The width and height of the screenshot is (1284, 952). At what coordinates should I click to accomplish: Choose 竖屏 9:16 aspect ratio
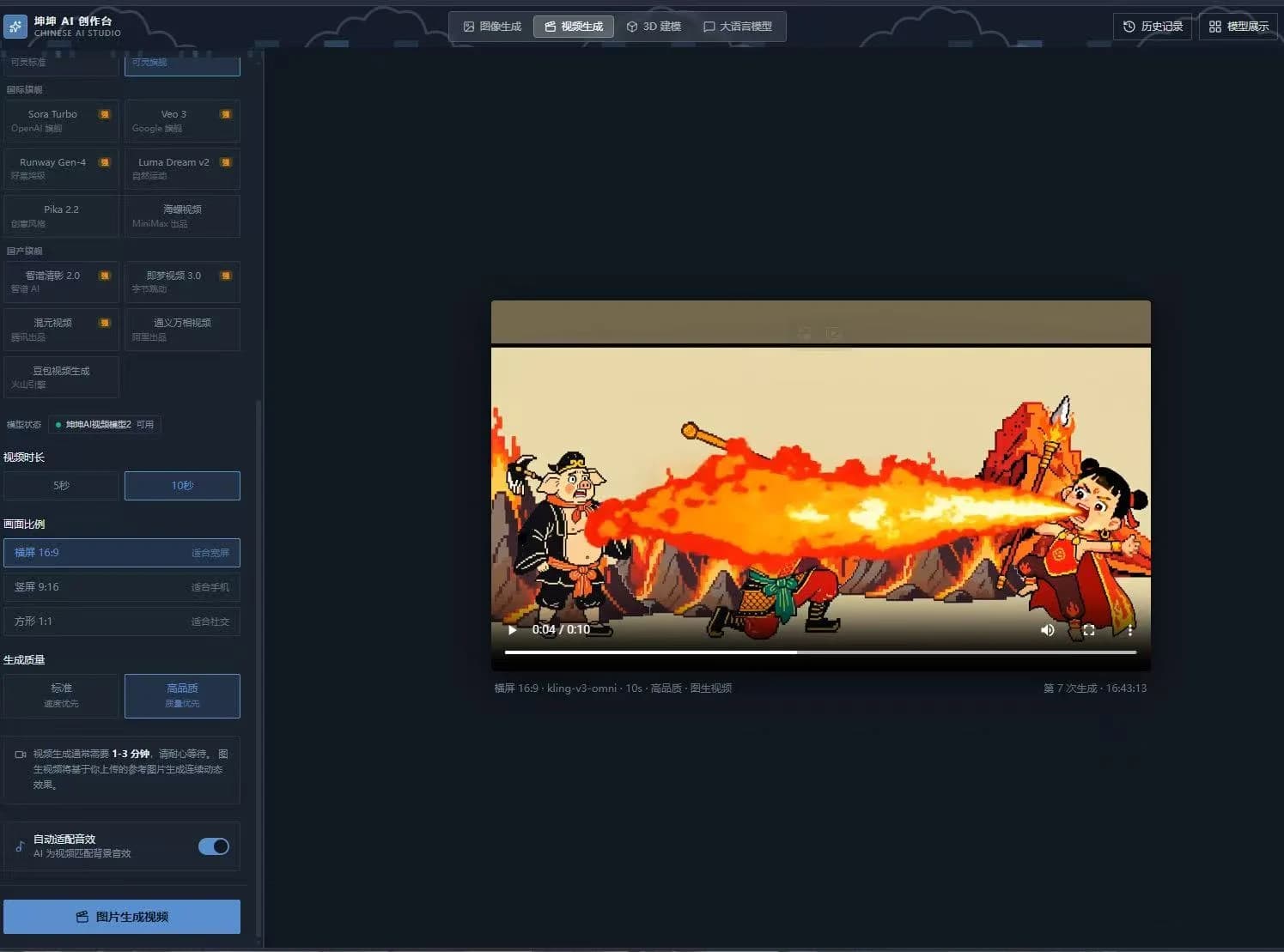point(122,587)
